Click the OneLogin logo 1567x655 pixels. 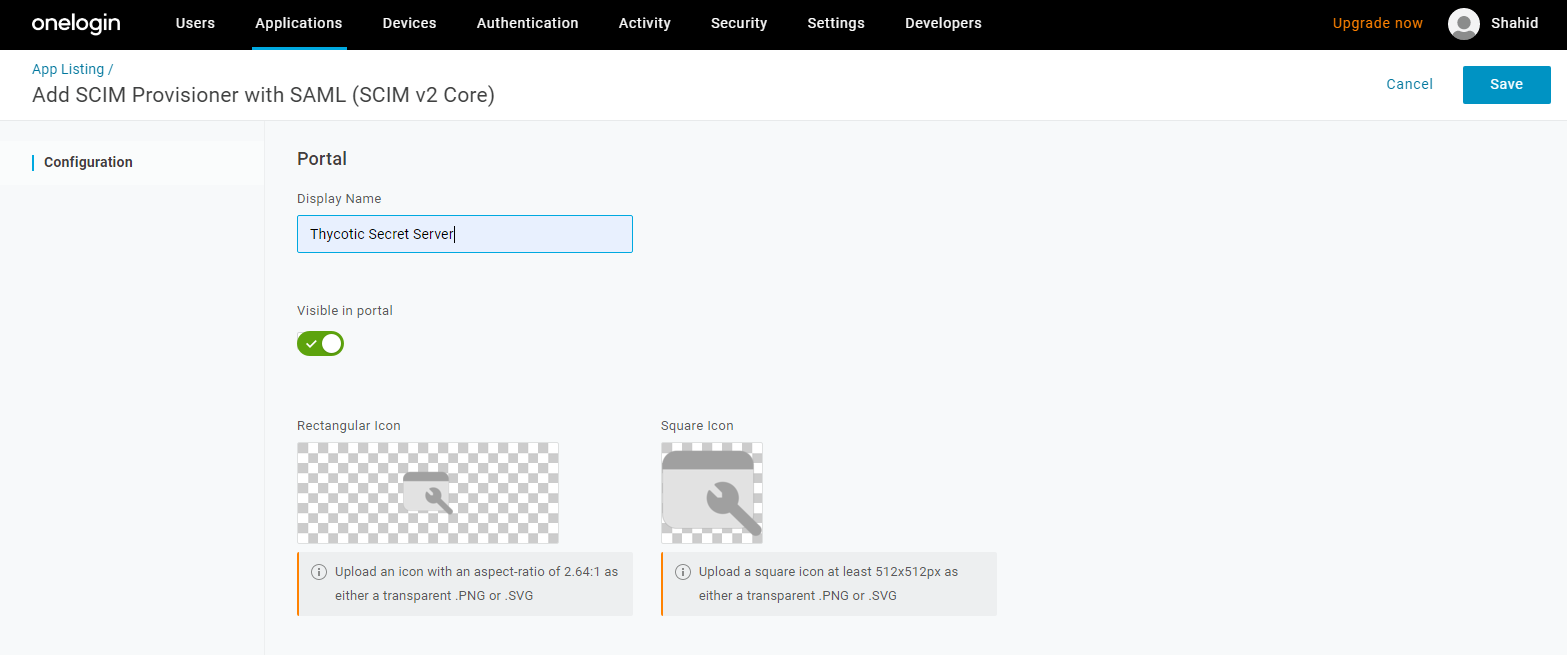[x=76, y=24]
